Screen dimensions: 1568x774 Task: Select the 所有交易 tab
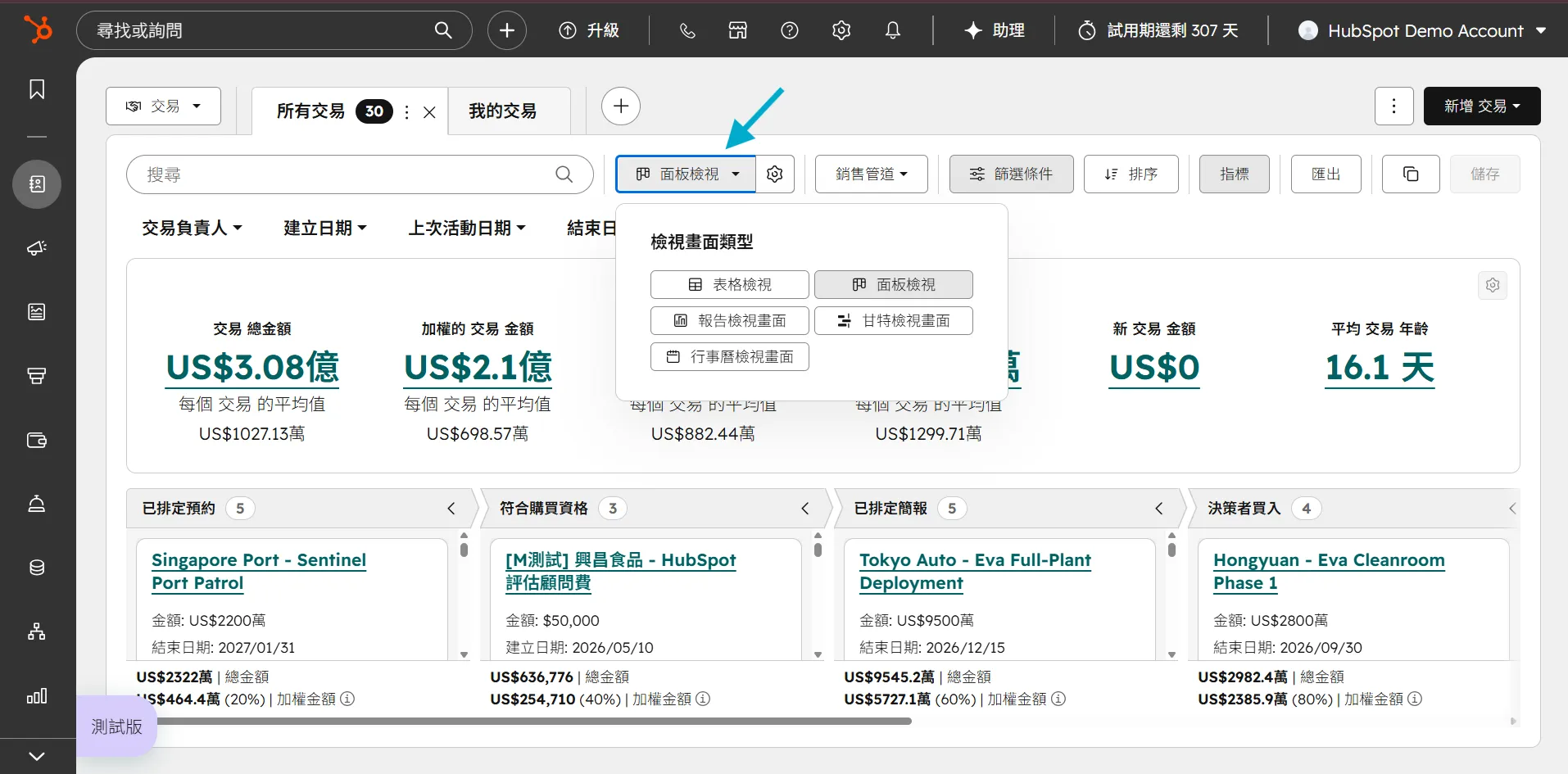coord(310,111)
